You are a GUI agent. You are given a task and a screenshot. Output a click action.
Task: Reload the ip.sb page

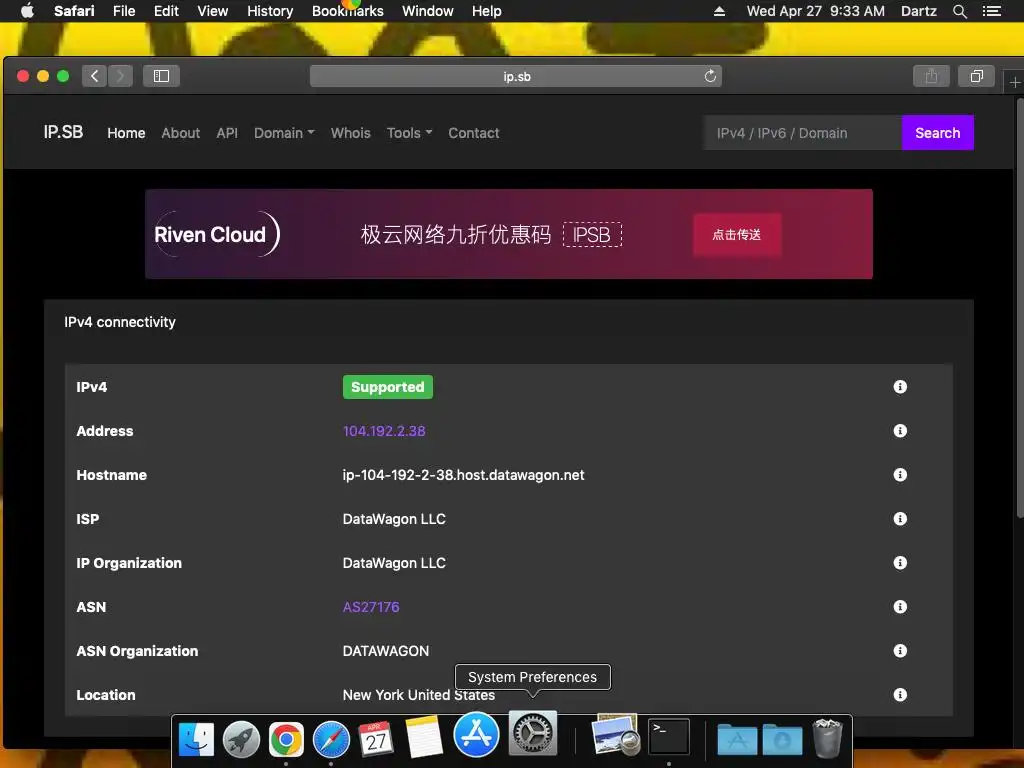coord(710,76)
